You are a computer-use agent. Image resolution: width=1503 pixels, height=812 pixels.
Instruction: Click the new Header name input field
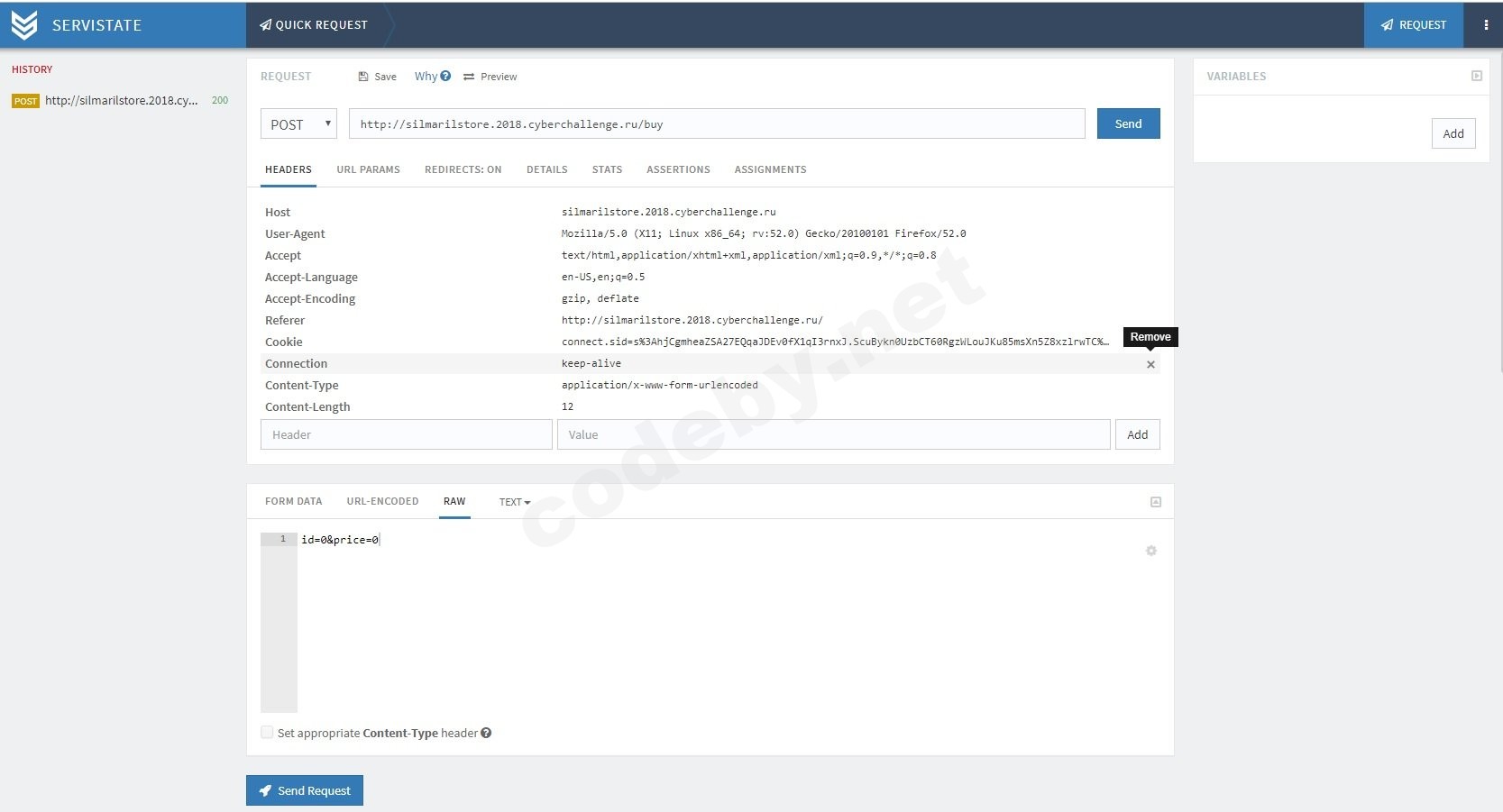click(x=406, y=434)
